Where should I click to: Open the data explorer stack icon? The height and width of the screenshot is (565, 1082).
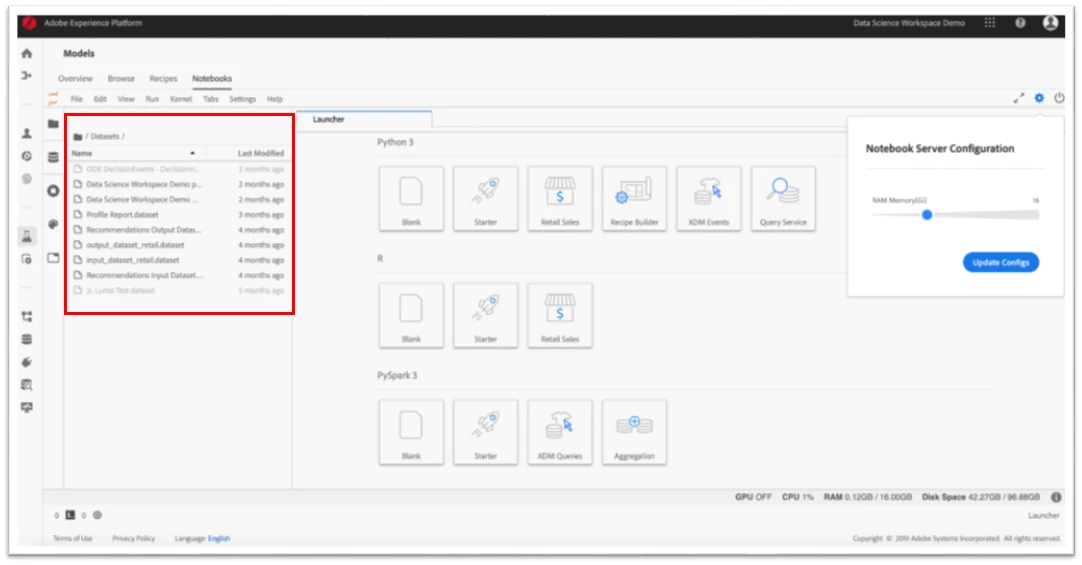point(53,157)
